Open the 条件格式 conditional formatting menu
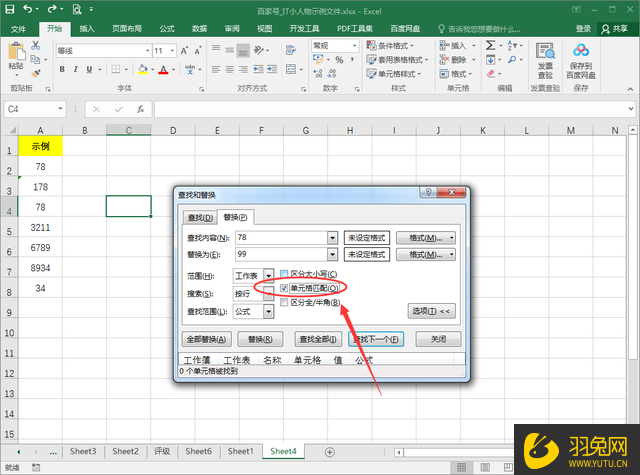This screenshot has width=640, height=475. [390, 45]
